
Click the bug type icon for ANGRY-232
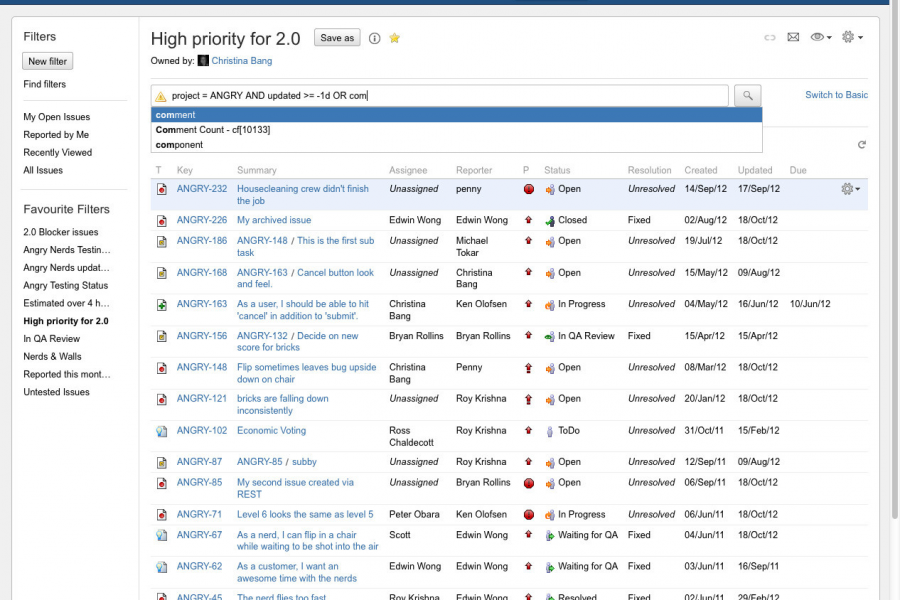[x=162, y=189]
